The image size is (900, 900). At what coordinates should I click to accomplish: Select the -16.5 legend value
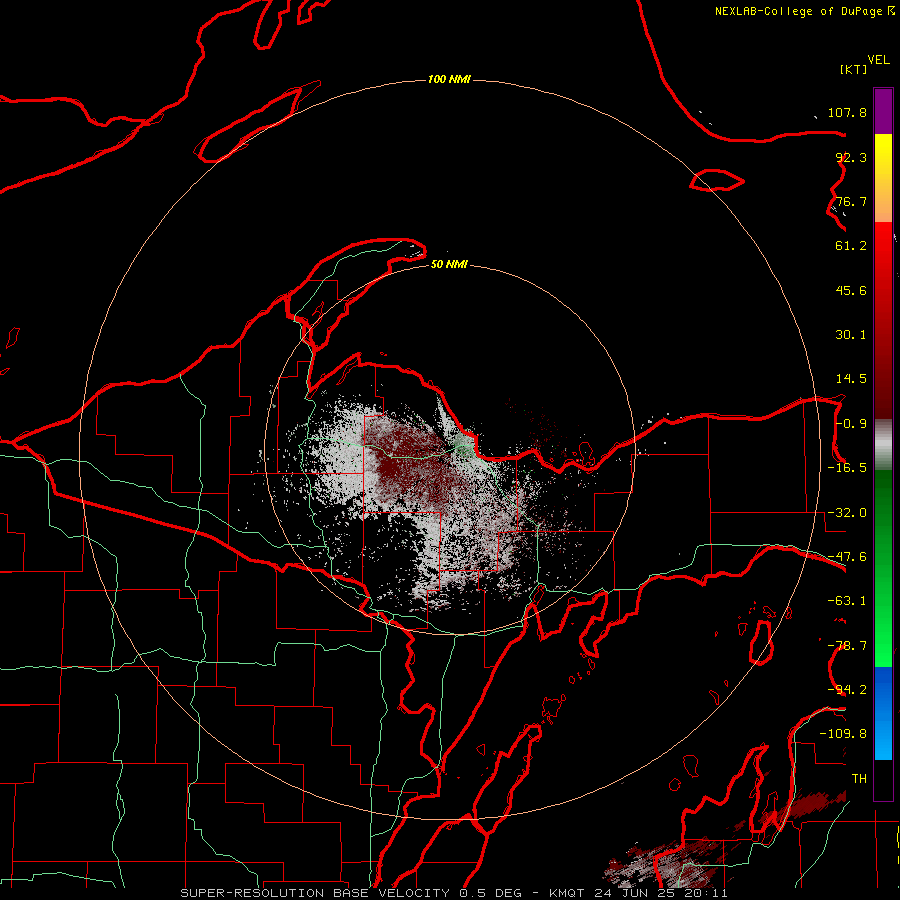(x=847, y=468)
